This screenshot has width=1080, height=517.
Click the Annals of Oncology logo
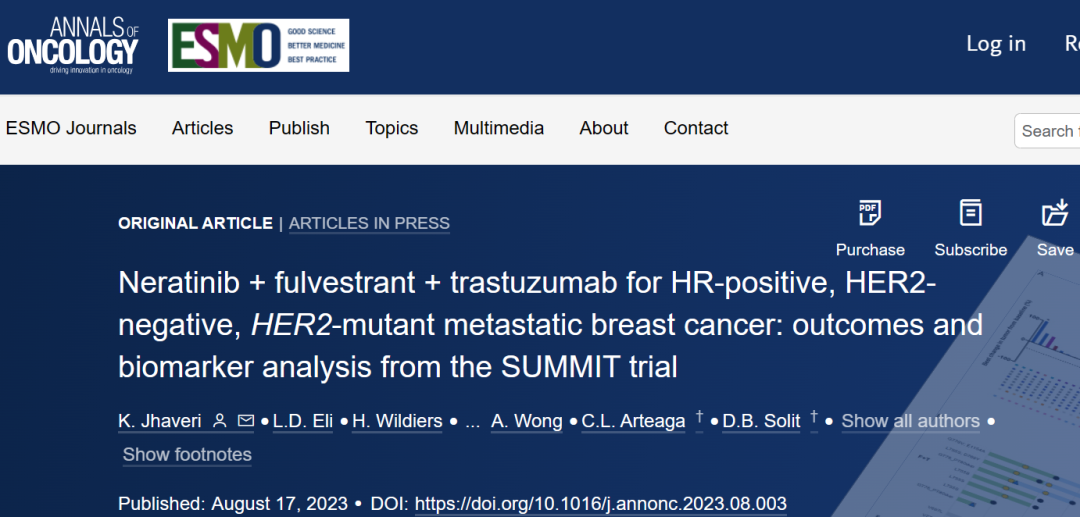[73, 45]
